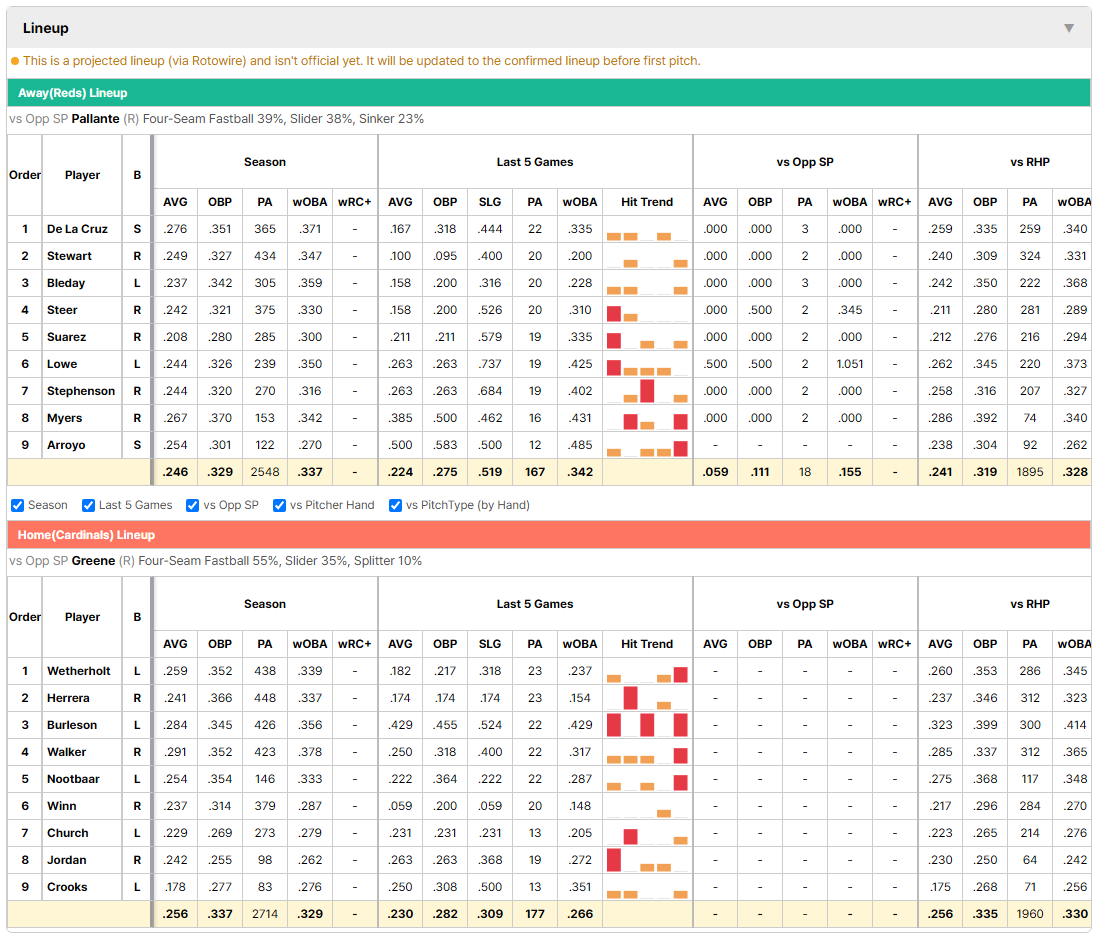Click the orange projected lineup warning dot
The width and height of the screenshot is (1098, 939).
(15, 61)
